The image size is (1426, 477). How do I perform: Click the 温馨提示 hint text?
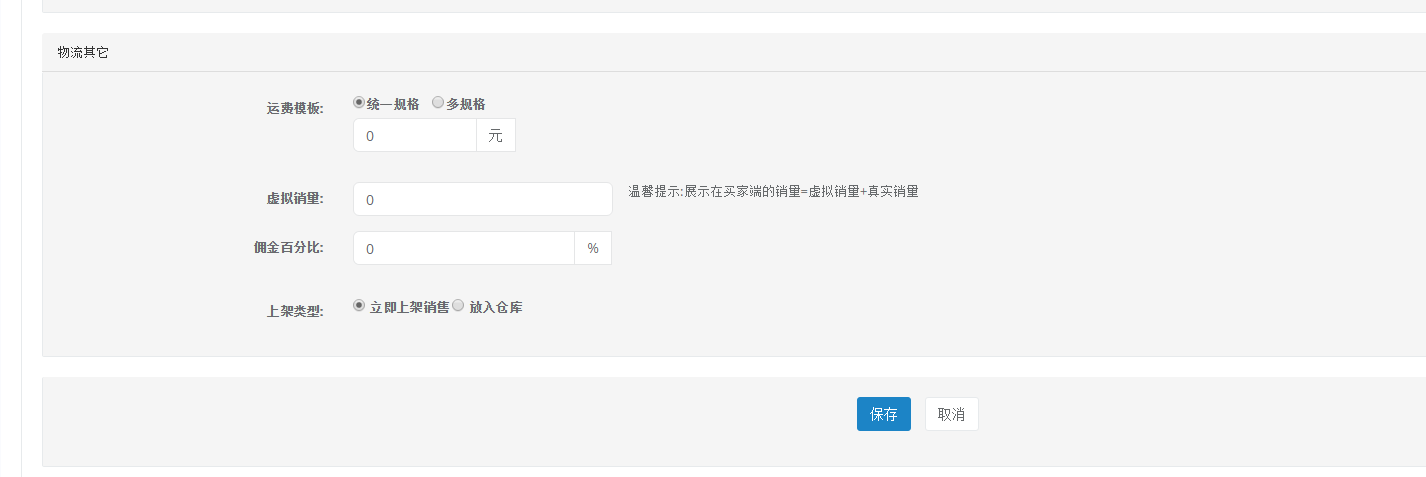773,192
